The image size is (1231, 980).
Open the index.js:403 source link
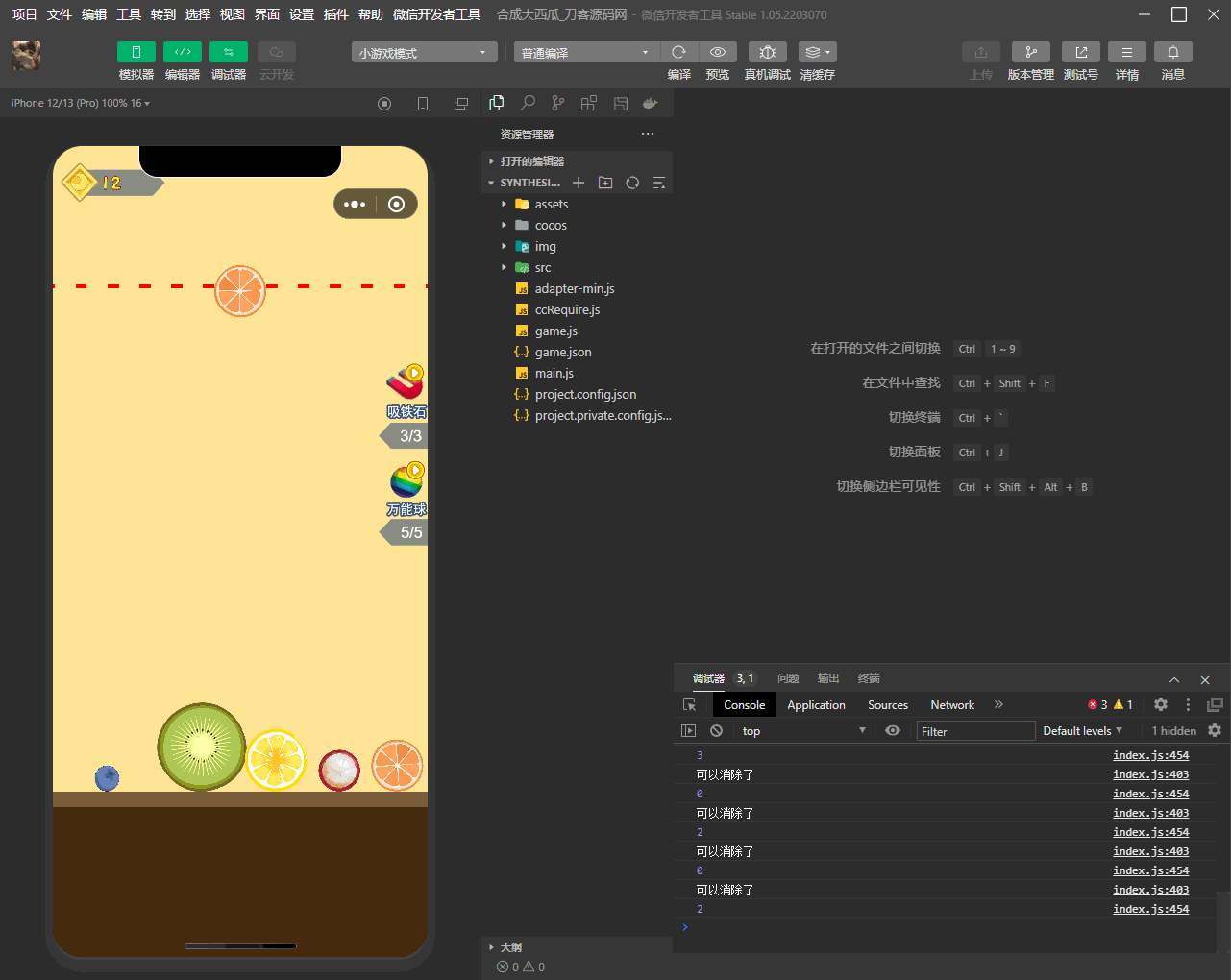pos(1150,774)
